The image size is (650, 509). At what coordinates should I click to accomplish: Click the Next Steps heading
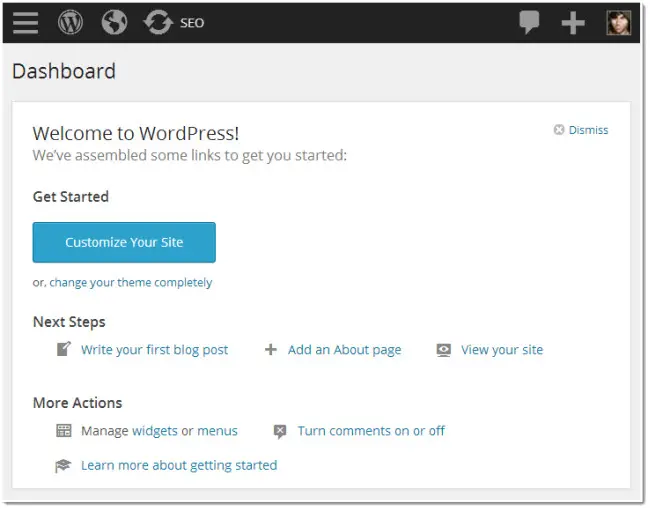[x=69, y=322]
